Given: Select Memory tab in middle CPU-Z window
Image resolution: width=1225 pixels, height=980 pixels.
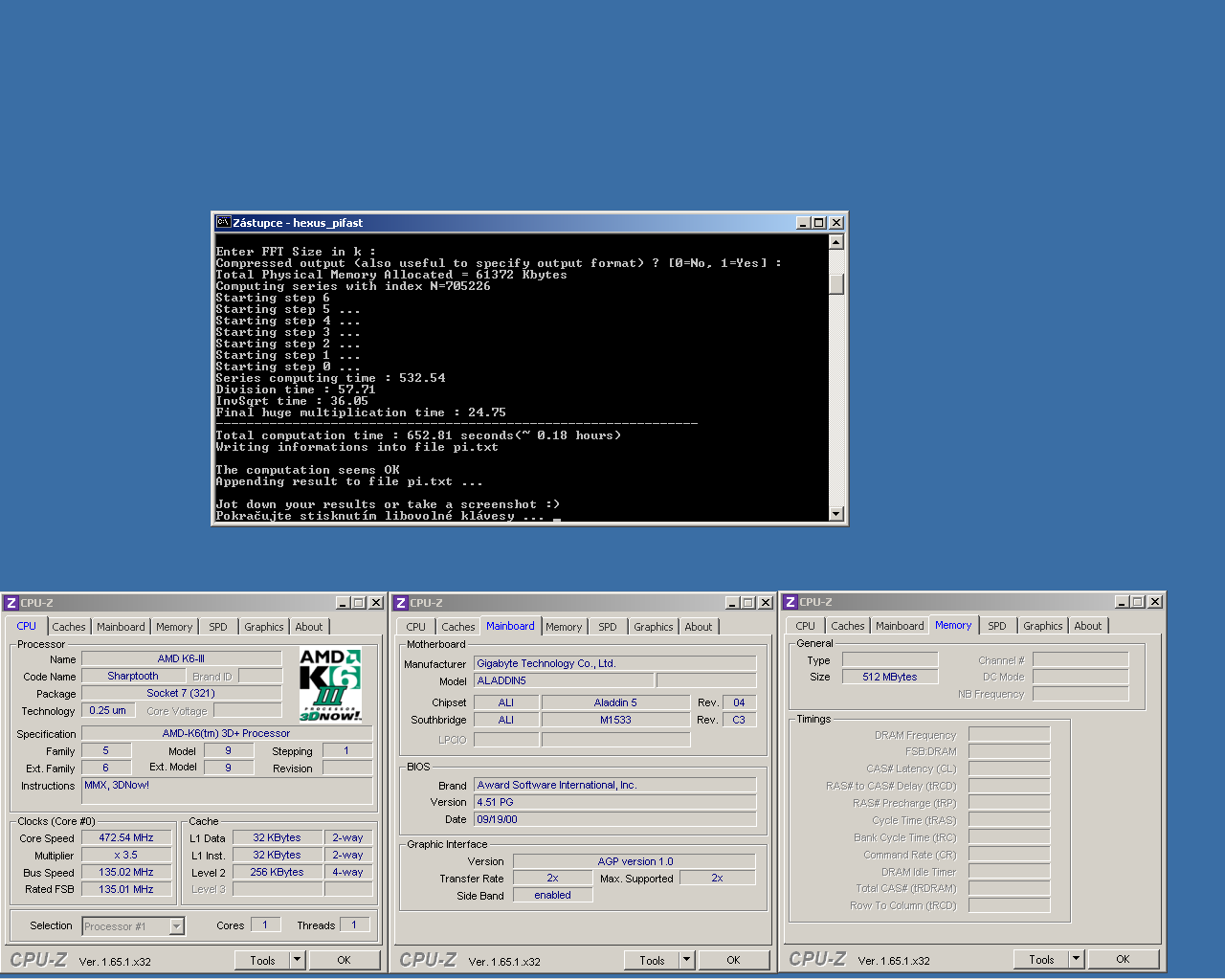Looking at the screenshot, I should 564,627.
